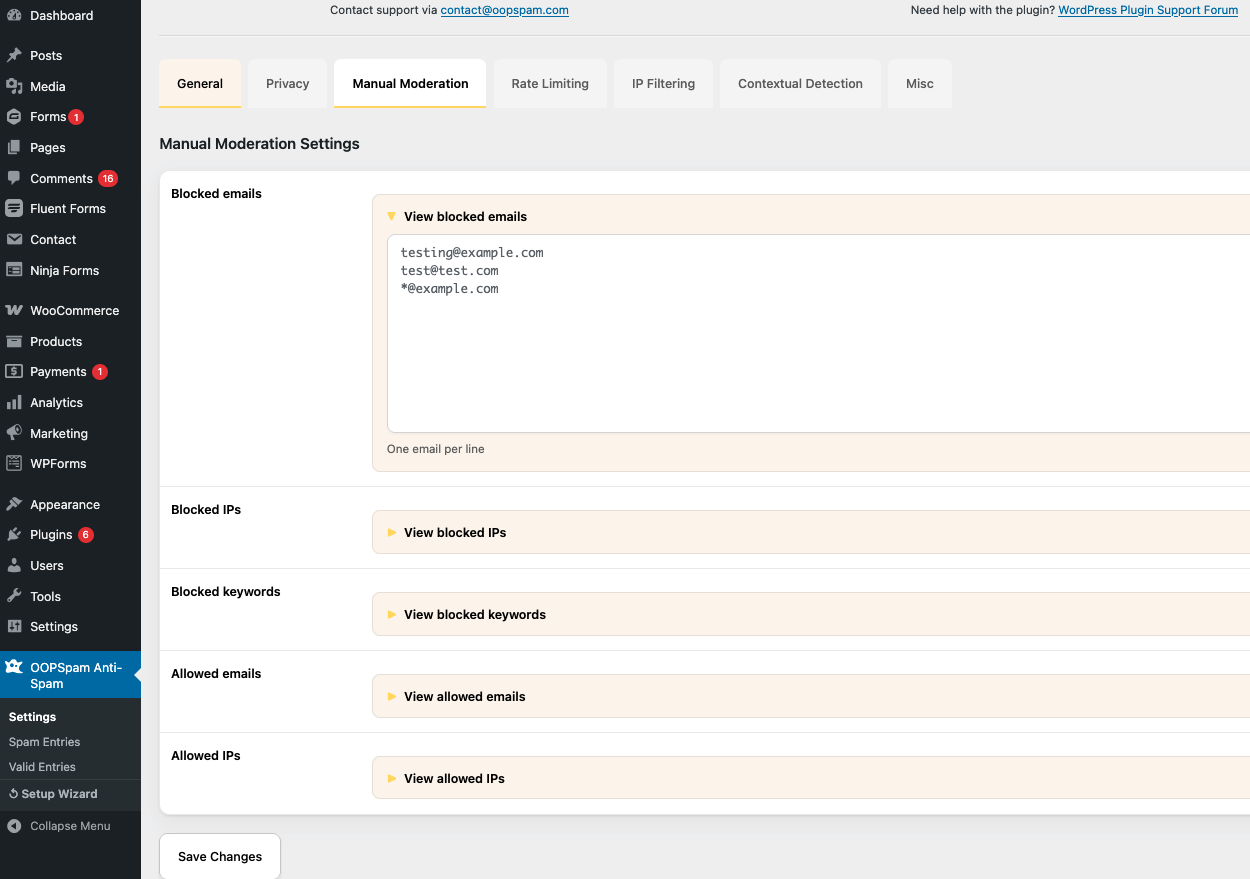Expand View allowed IPs

[454, 779]
